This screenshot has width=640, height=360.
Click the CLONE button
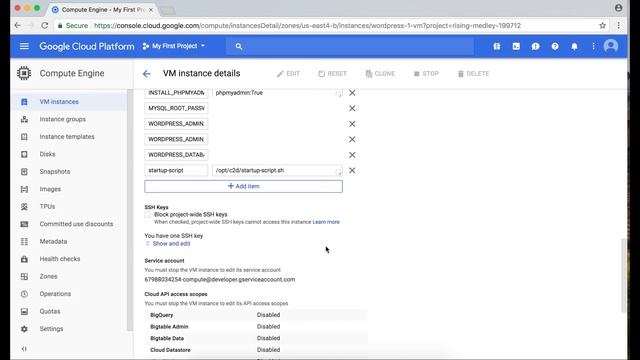pos(380,74)
